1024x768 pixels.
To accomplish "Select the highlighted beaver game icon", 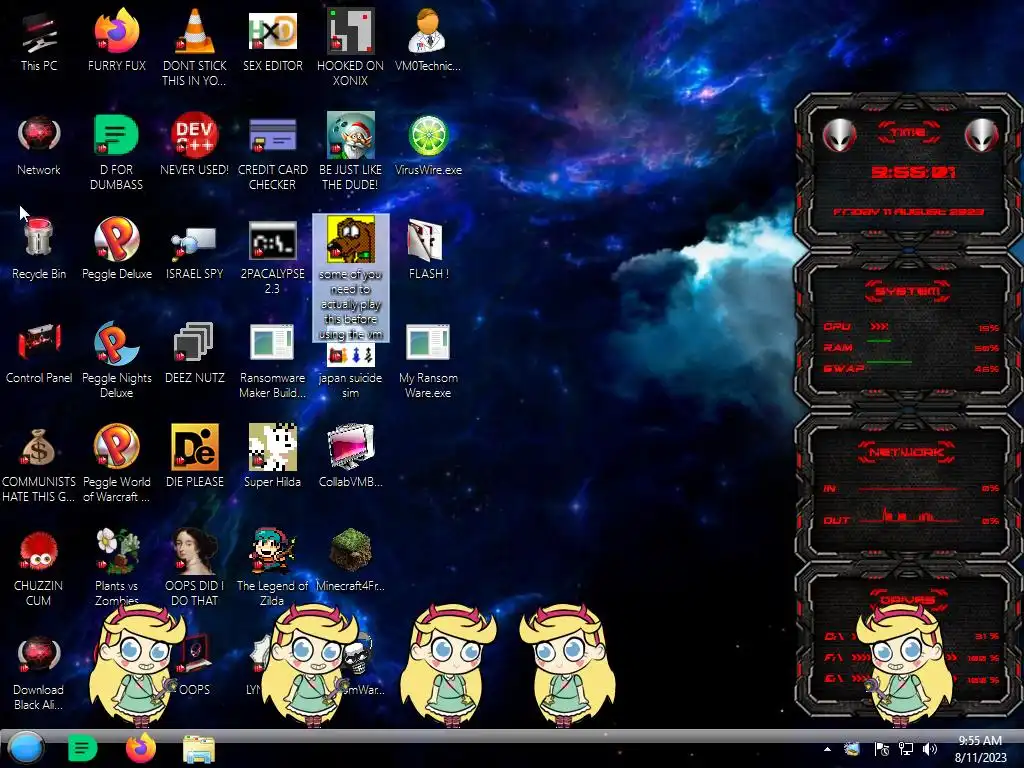I will tap(351, 278).
